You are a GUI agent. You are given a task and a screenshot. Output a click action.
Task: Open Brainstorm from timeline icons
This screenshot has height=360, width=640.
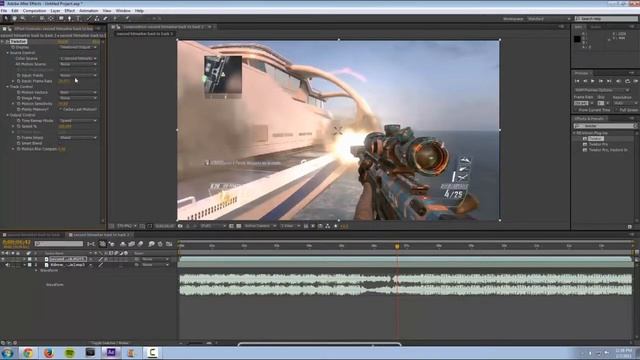click(x=151, y=244)
